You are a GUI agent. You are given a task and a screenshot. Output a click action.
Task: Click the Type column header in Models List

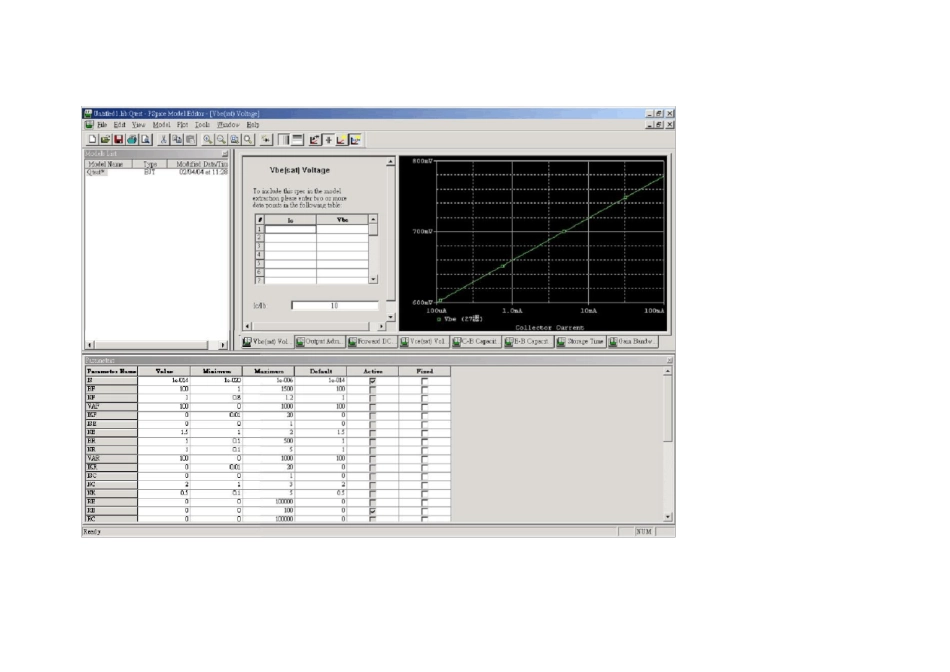point(150,164)
